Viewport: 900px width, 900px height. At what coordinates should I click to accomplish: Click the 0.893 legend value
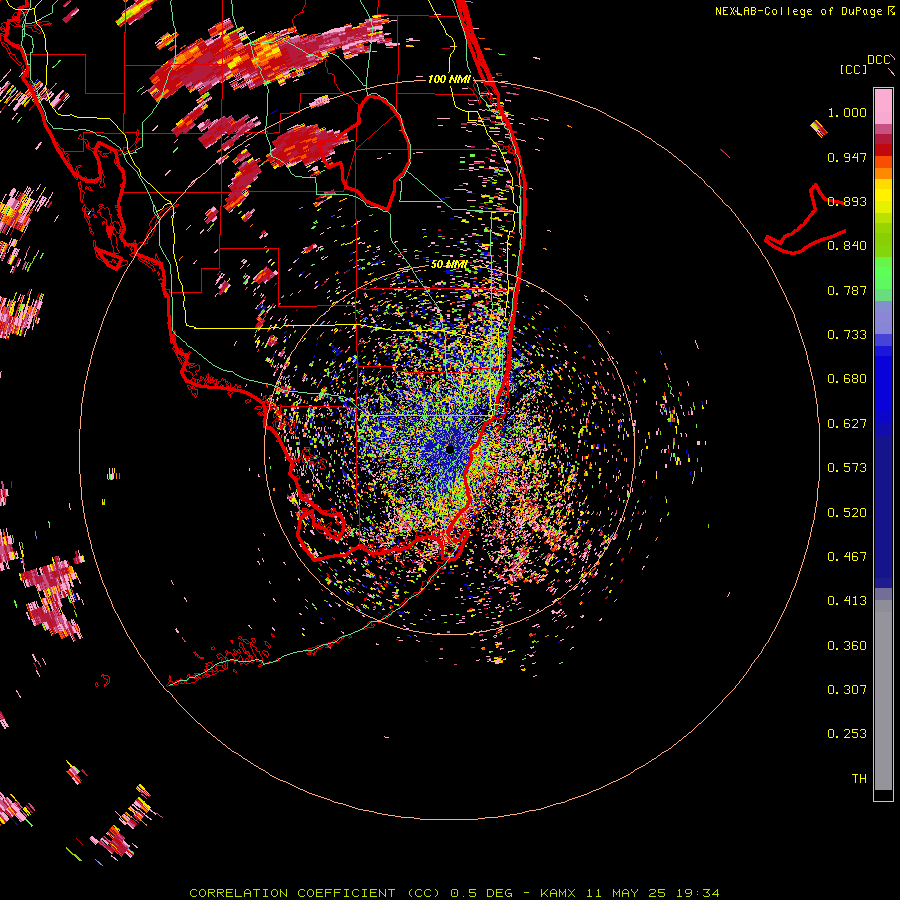(847, 201)
